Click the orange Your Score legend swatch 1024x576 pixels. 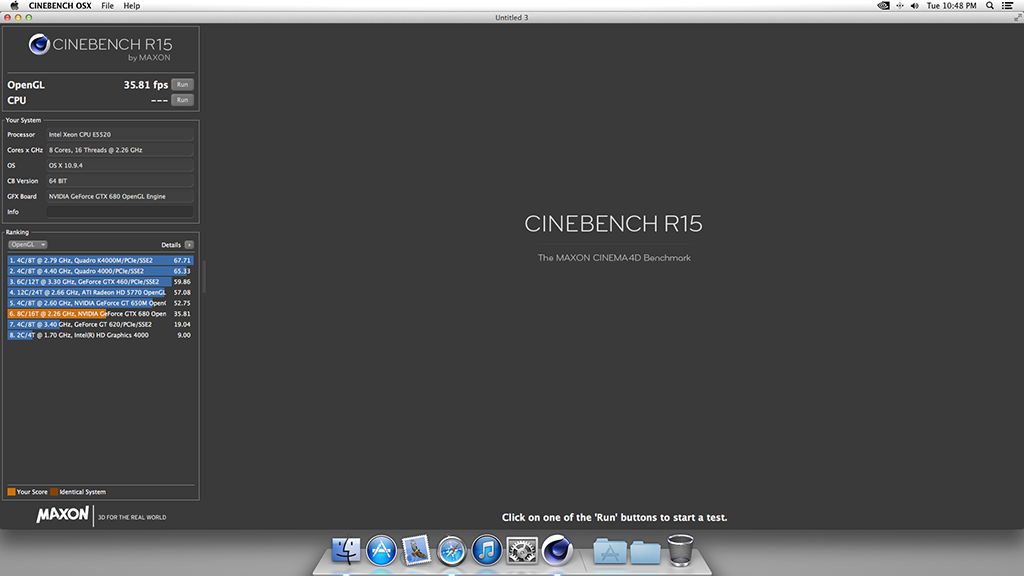point(11,492)
